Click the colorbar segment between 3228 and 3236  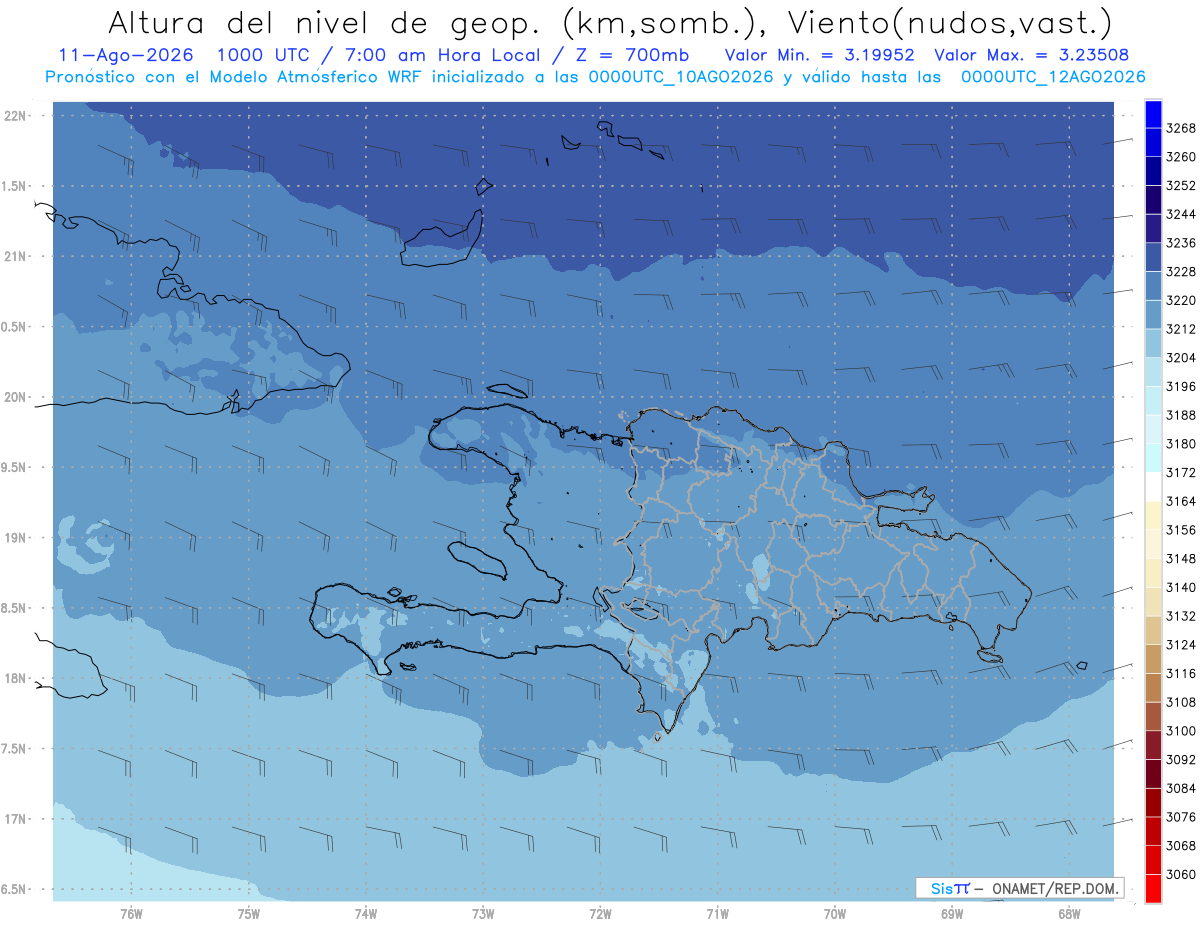(x=1152, y=257)
